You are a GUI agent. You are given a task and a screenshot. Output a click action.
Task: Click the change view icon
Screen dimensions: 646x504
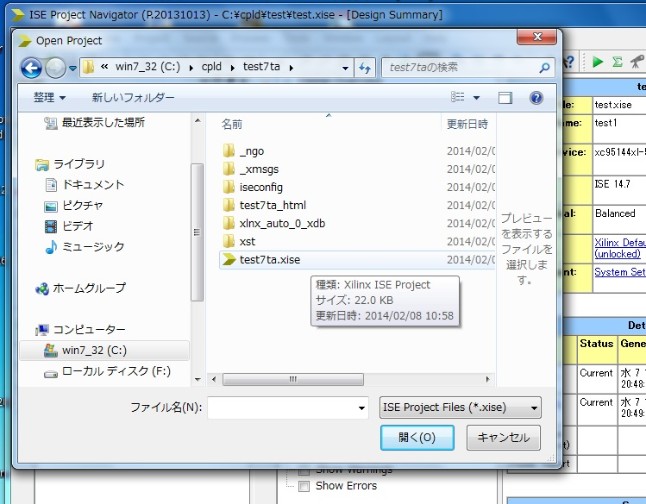point(458,97)
